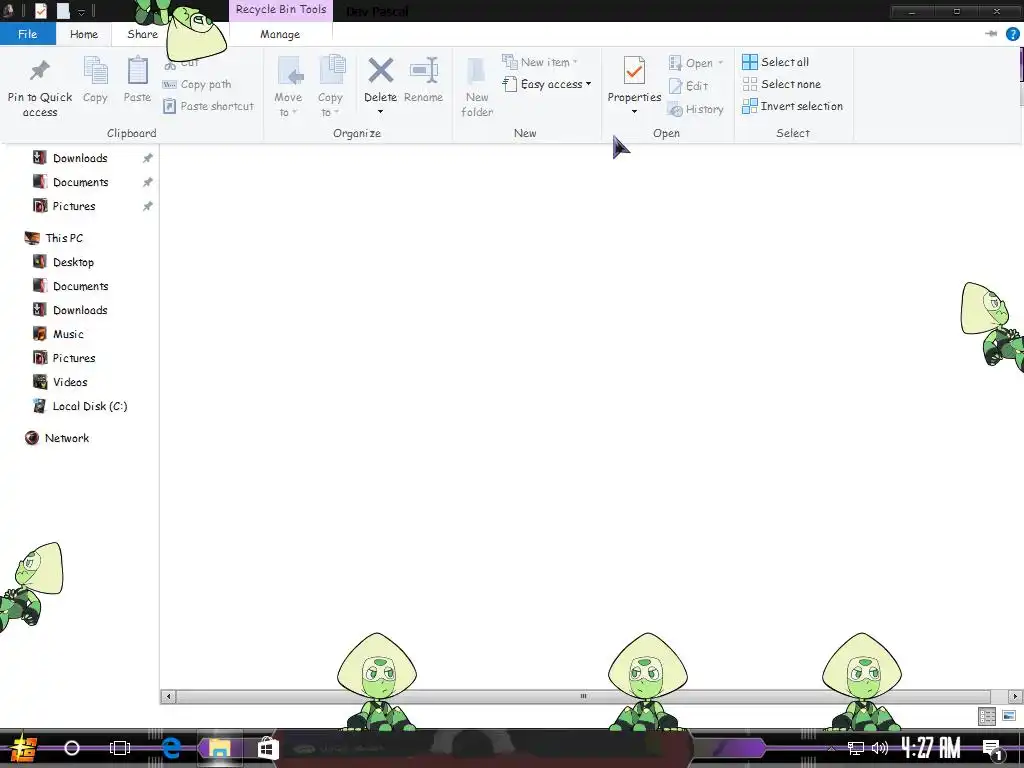Click the network tray icon

(856, 748)
